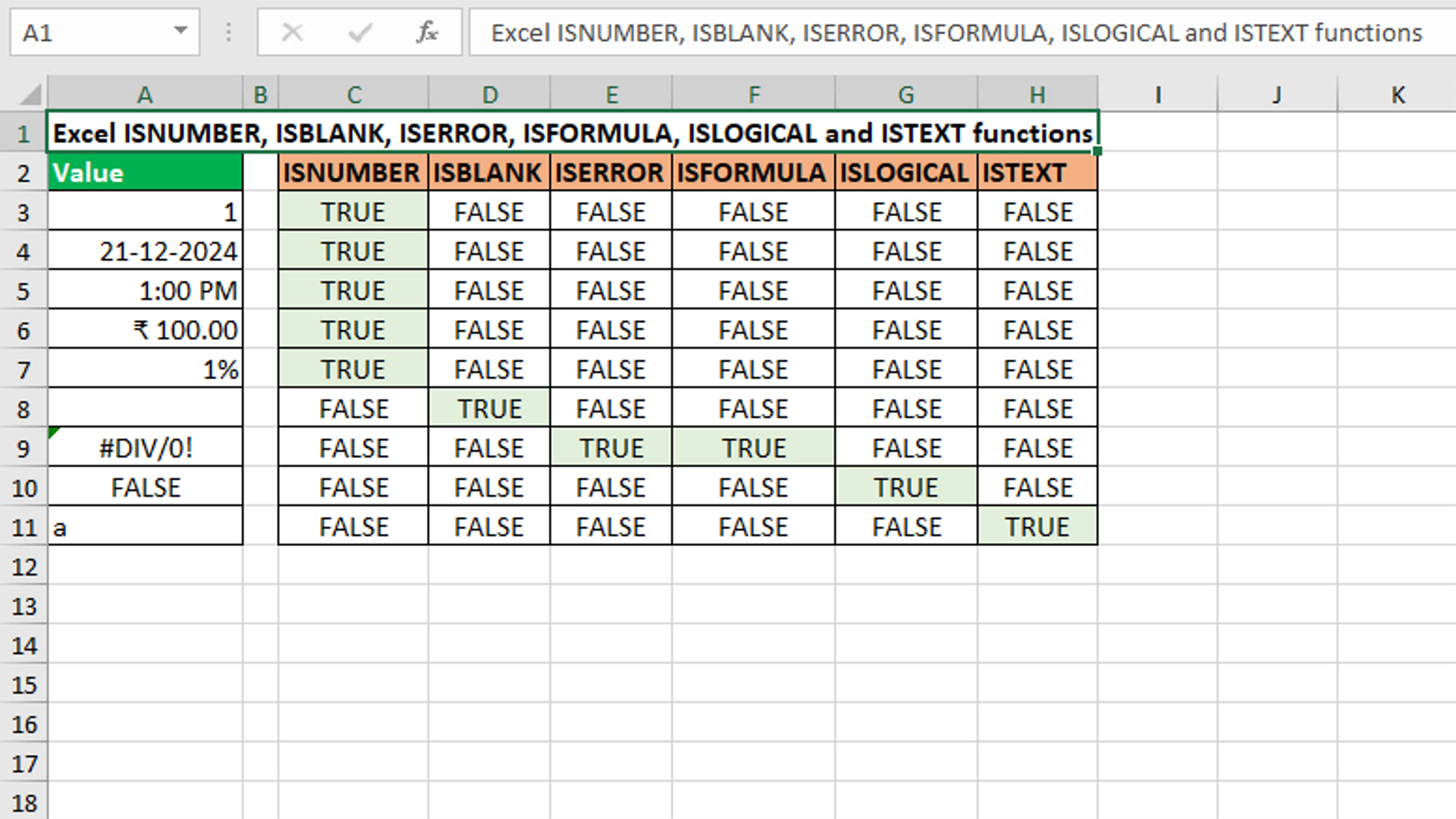The width and height of the screenshot is (1456, 819).
Task: Select row 2 header
Action: click(24, 173)
